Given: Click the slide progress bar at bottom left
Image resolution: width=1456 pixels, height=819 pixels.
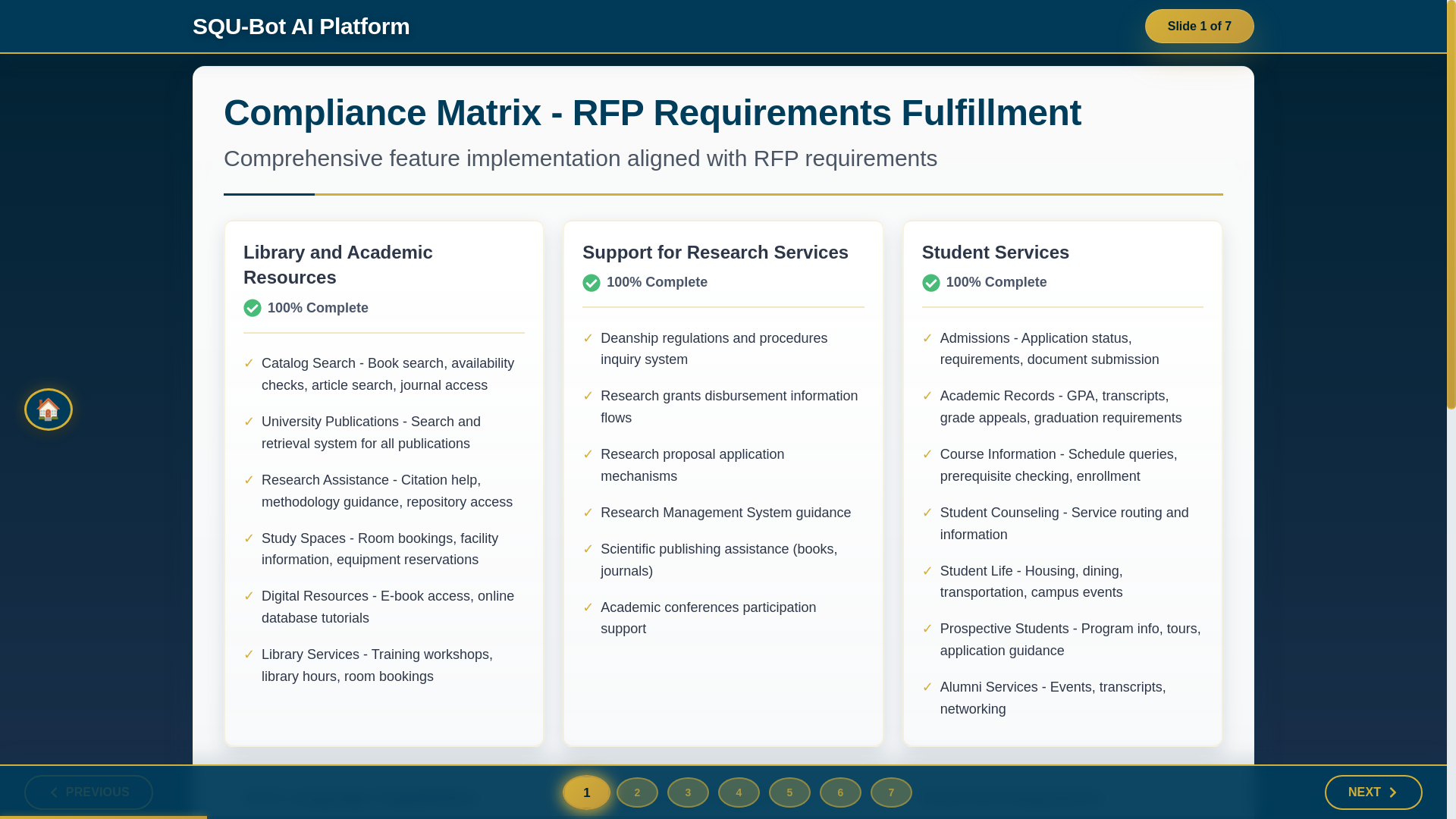Looking at the screenshot, I should tap(103, 817).
